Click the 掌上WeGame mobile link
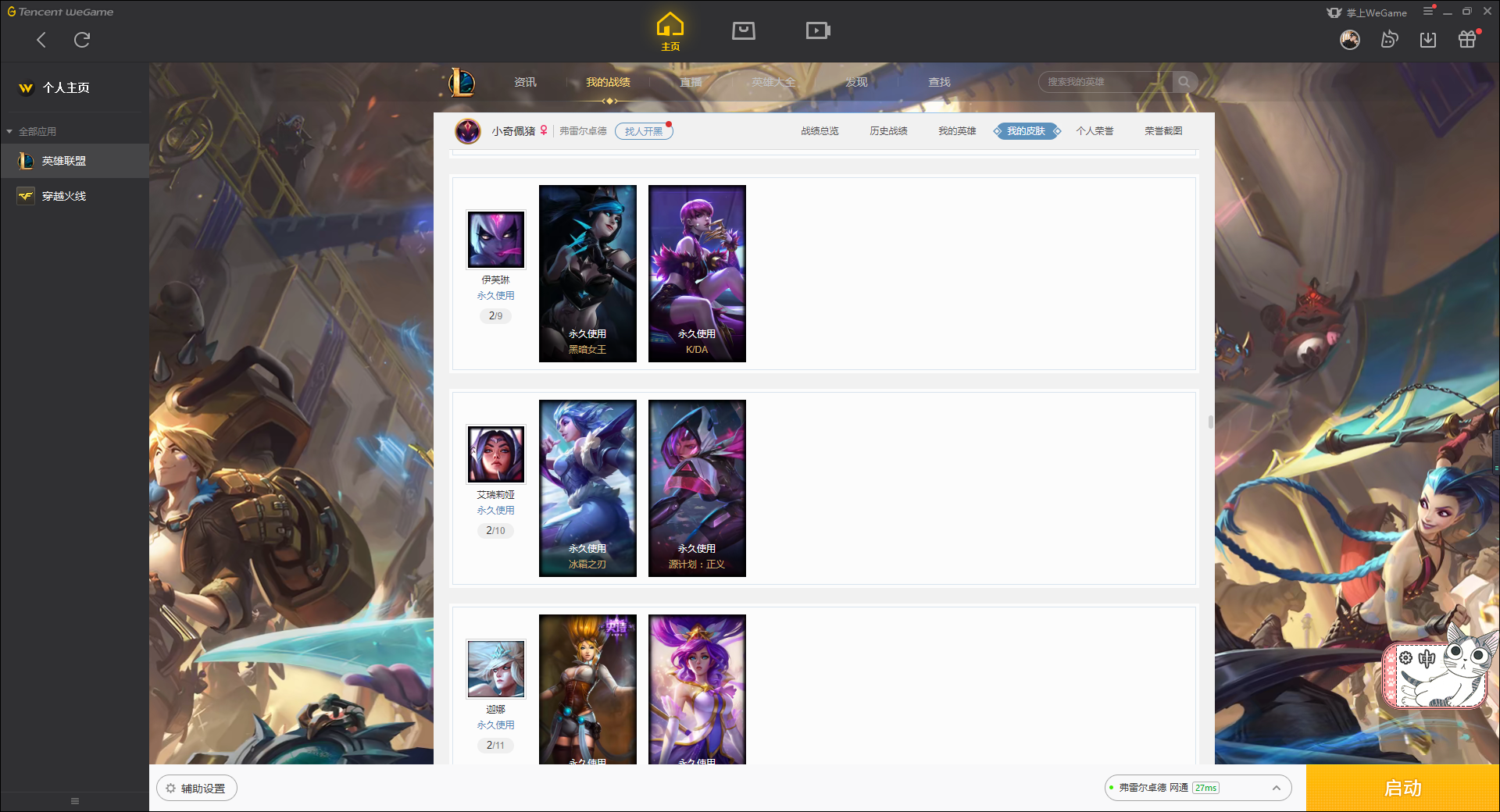 [1367, 12]
